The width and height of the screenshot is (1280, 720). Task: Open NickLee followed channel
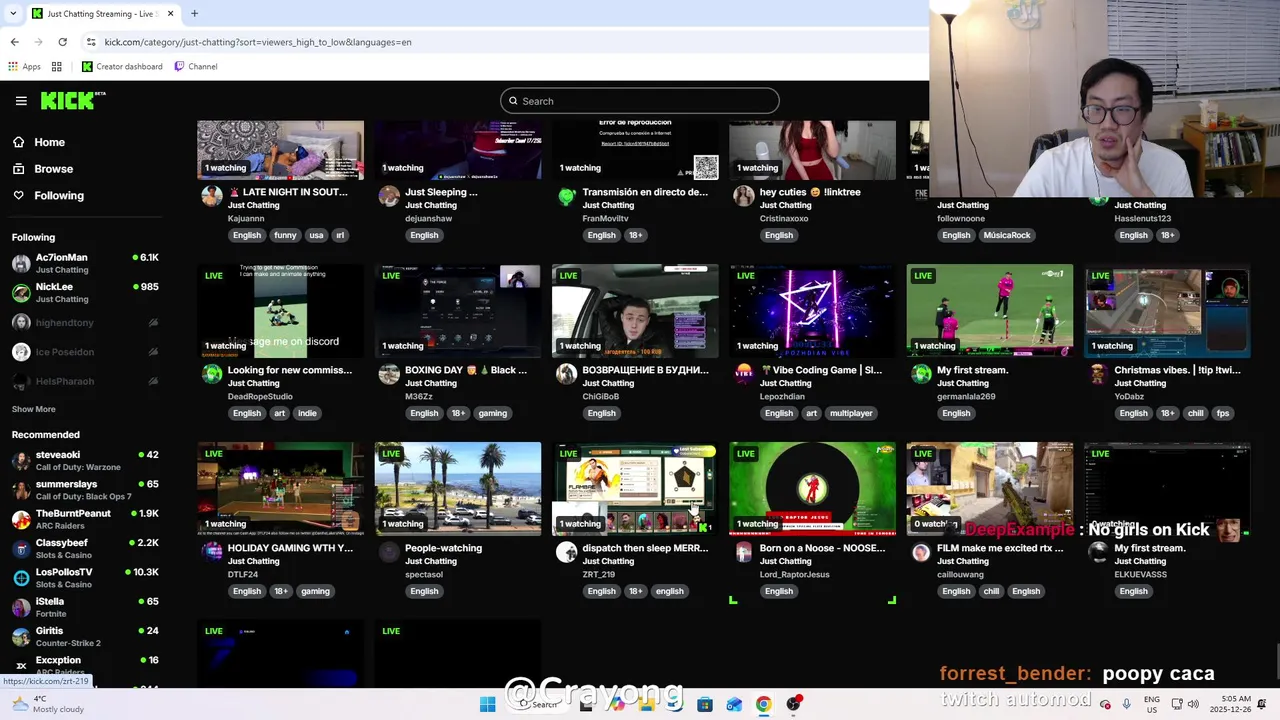85,292
